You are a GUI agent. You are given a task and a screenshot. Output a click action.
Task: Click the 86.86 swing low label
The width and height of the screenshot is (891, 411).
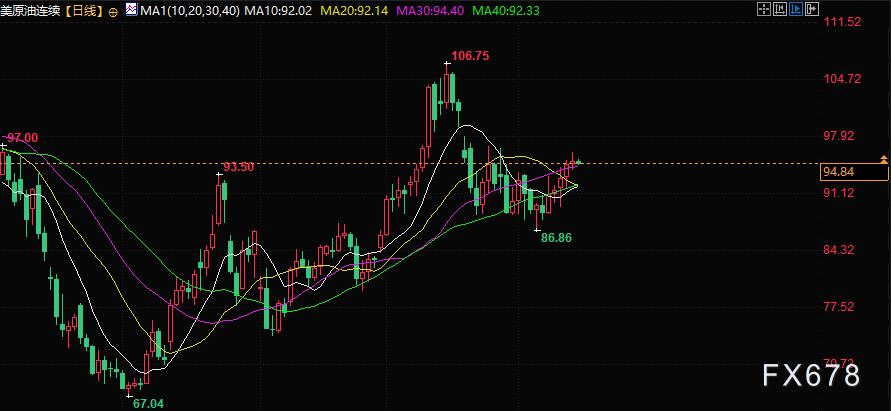click(x=556, y=238)
